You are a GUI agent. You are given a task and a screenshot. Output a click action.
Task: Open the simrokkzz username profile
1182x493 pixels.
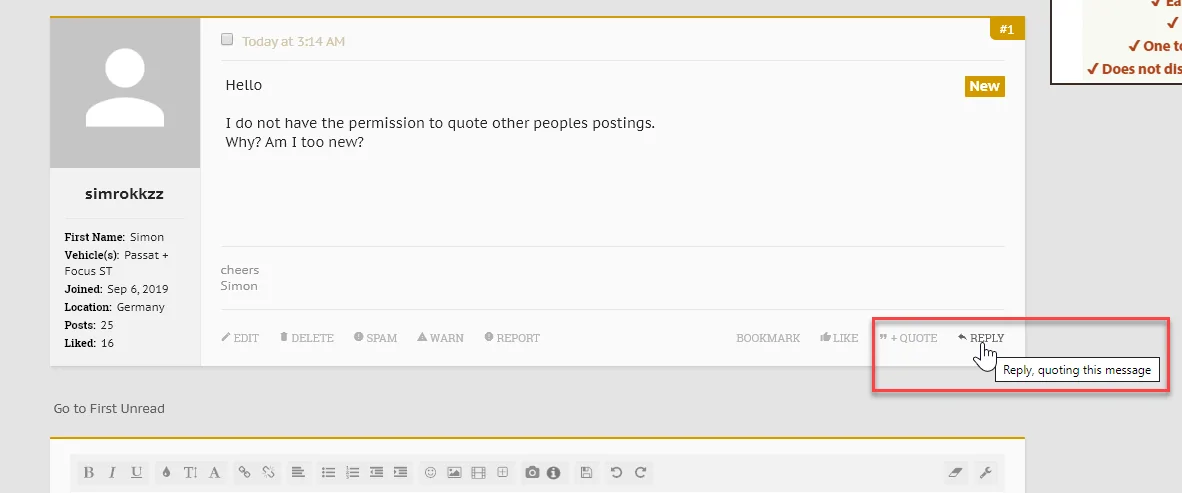click(124, 194)
